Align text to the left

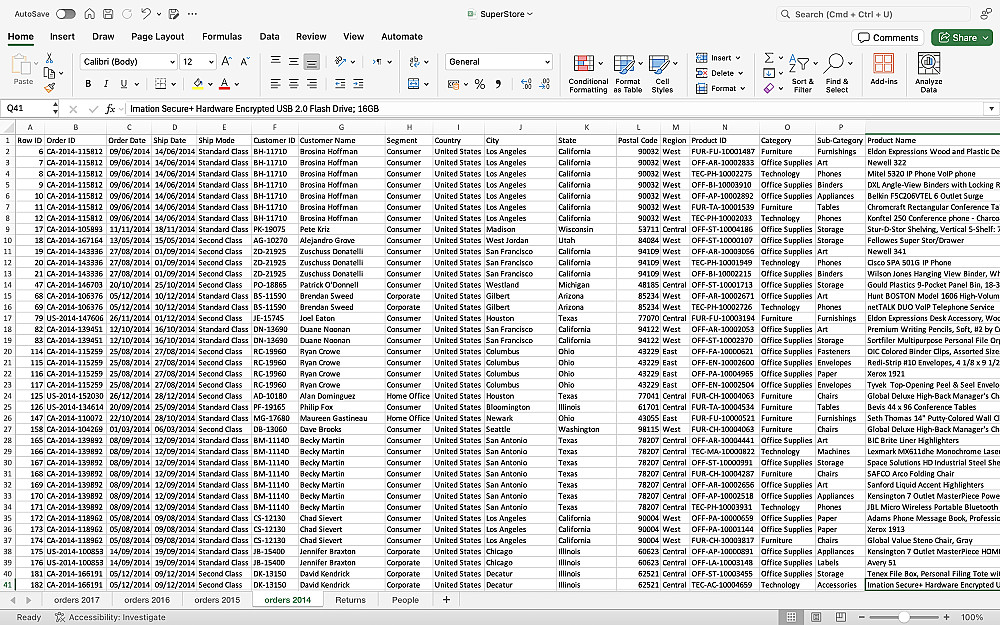pyautogui.click(x=276, y=84)
